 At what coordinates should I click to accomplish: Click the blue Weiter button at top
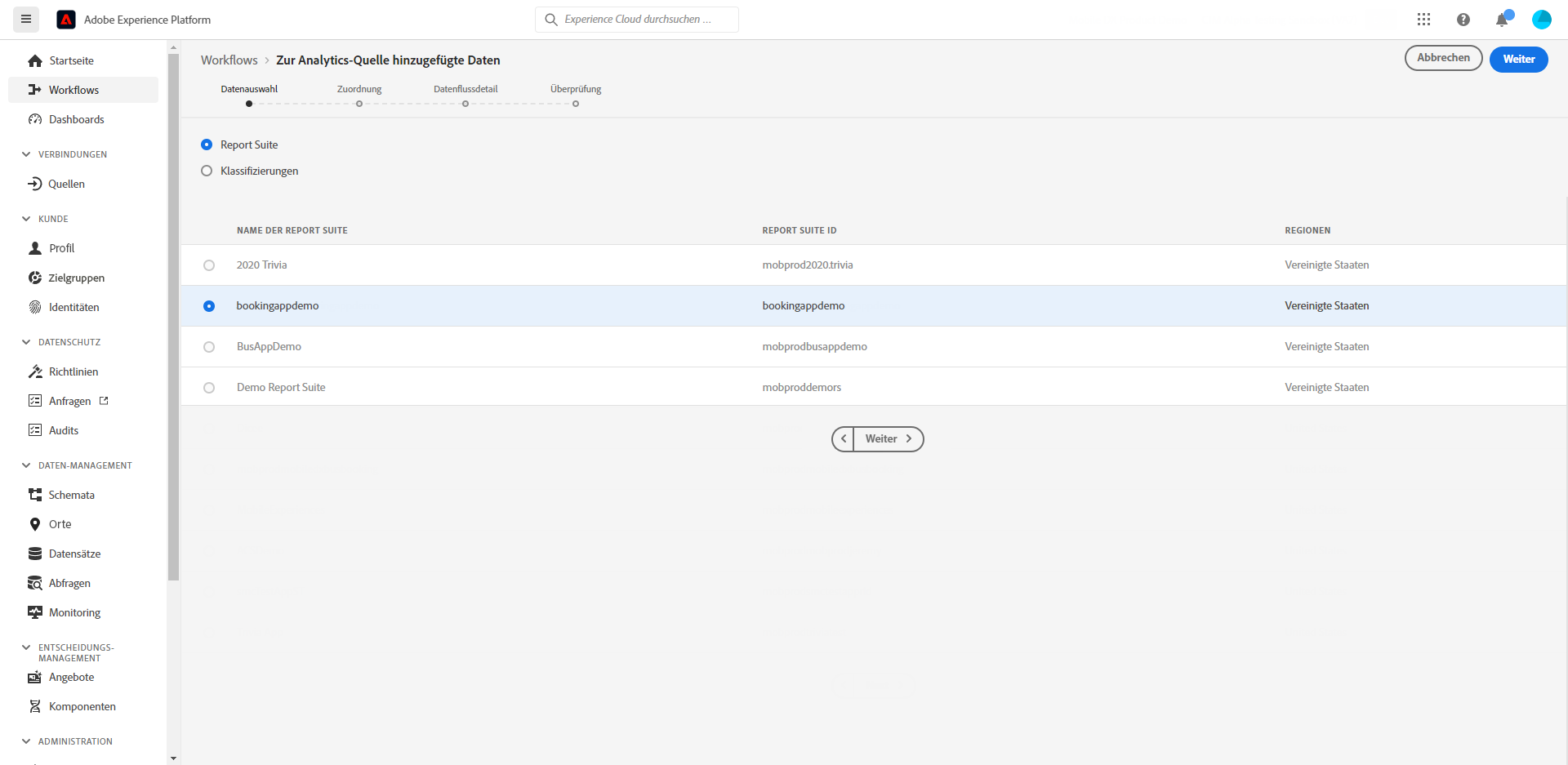[x=1519, y=59]
